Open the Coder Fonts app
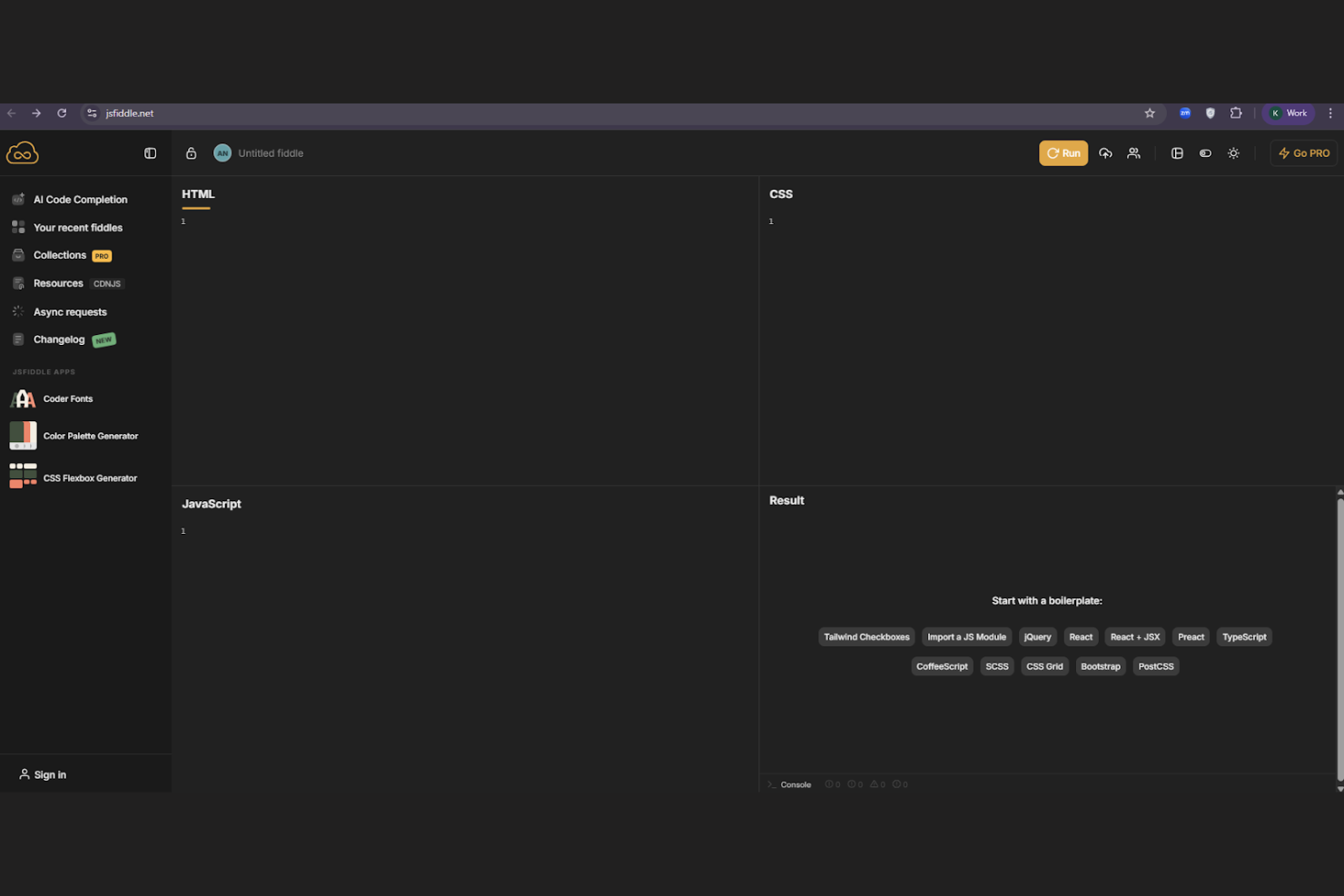Image resolution: width=1344 pixels, height=896 pixels. [x=67, y=399]
